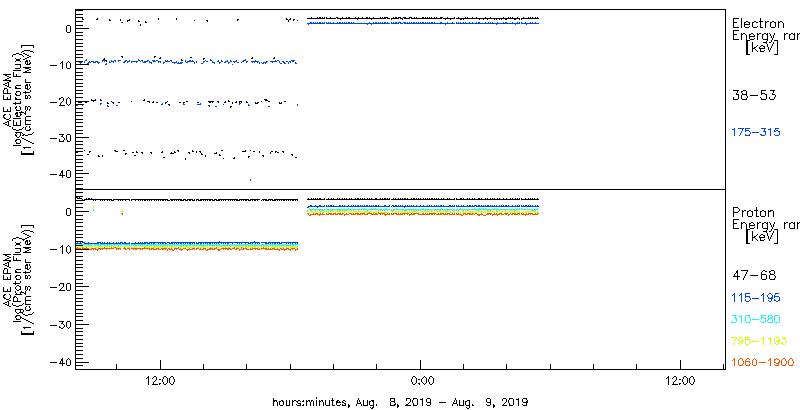This screenshot has width=800, height=410.
Task: Click the red 1060-1900 proton energy label
Action: pos(763,363)
